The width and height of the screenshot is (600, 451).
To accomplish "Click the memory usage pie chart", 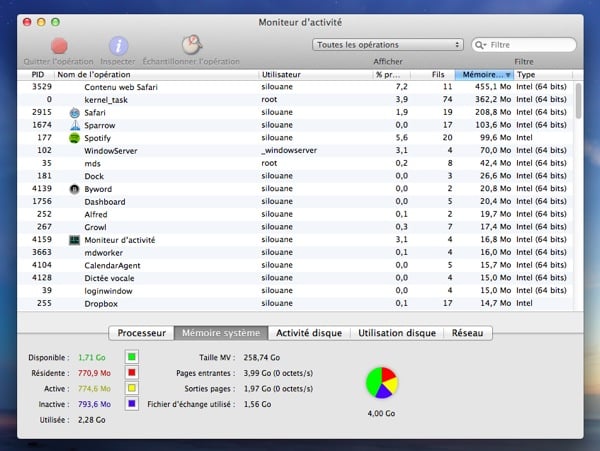I will (382, 383).
